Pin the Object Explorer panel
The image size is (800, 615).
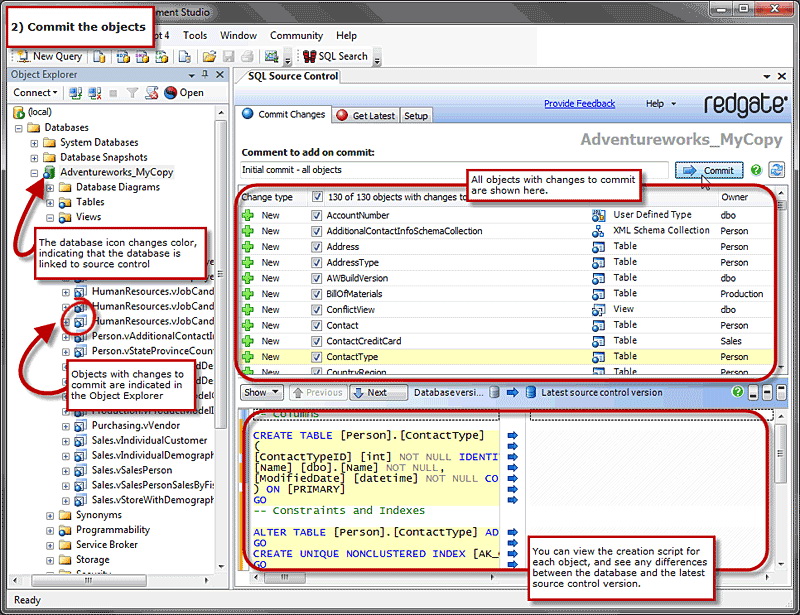coord(205,75)
